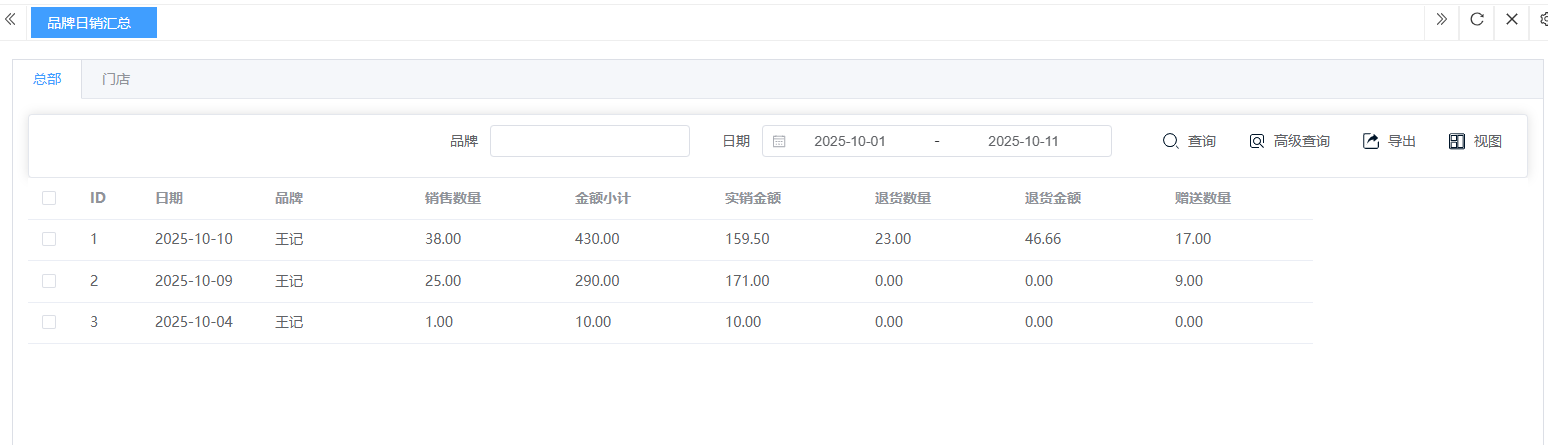Click the 品牌日销汇总 page tab

pyautogui.click(x=94, y=22)
